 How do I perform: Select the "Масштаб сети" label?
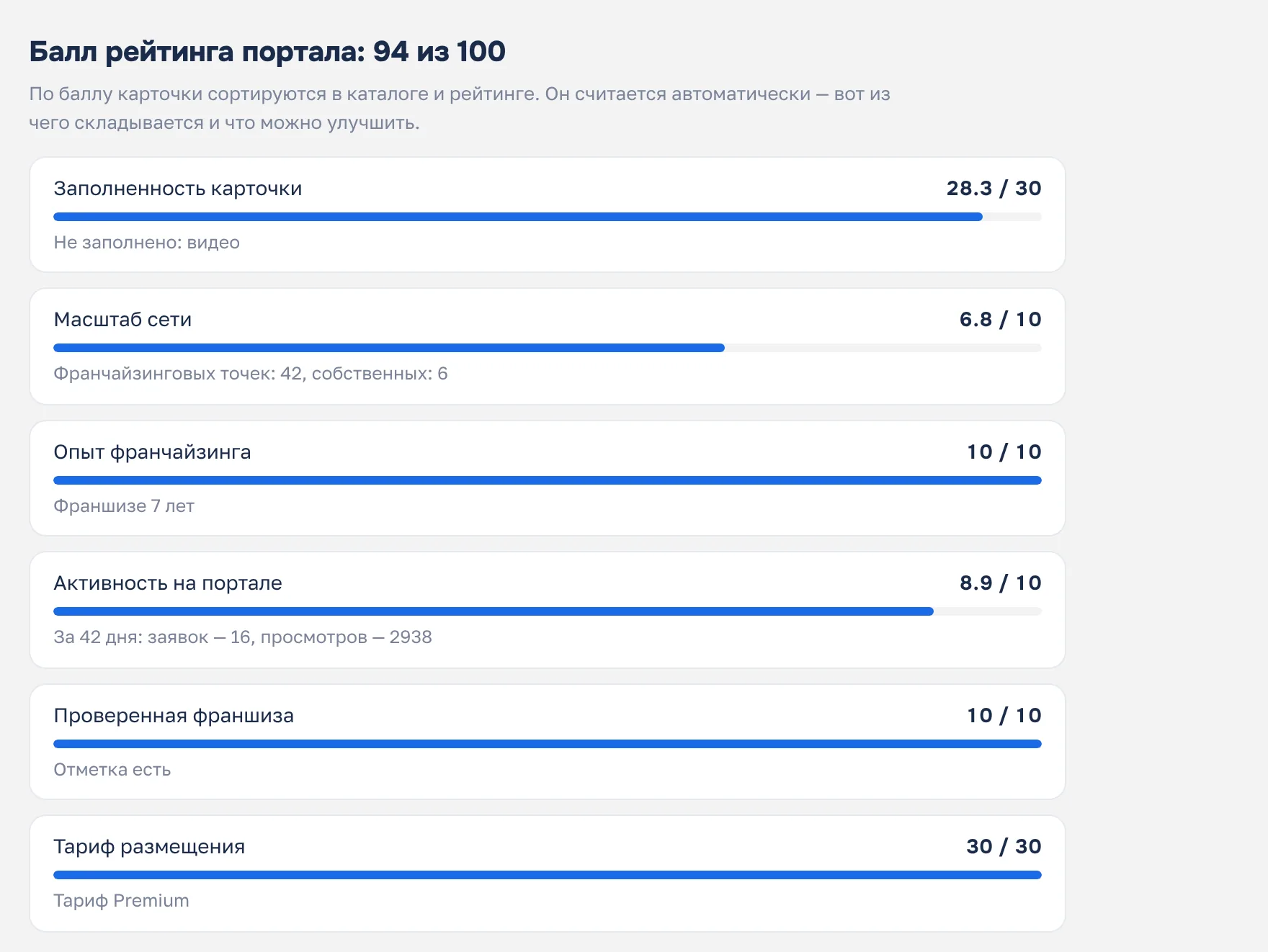click(x=122, y=320)
